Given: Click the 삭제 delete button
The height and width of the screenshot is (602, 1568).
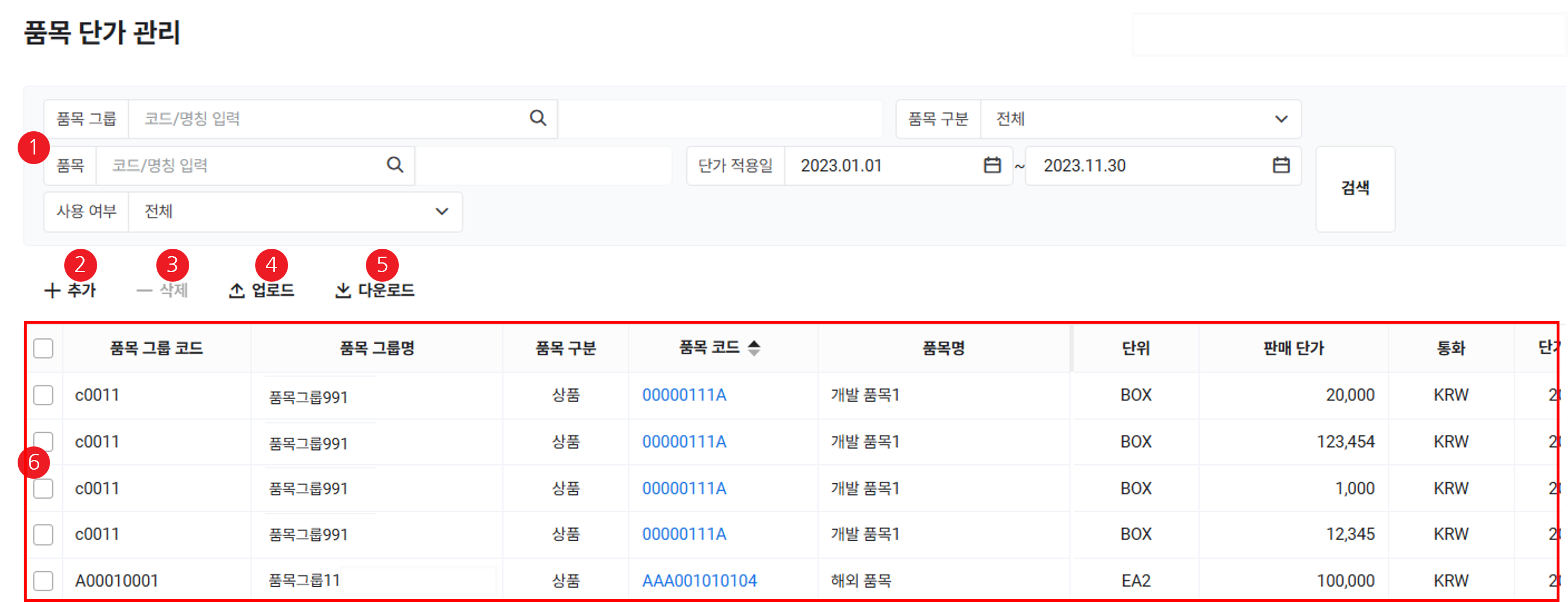Looking at the screenshot, I should (x=162, y=290).
